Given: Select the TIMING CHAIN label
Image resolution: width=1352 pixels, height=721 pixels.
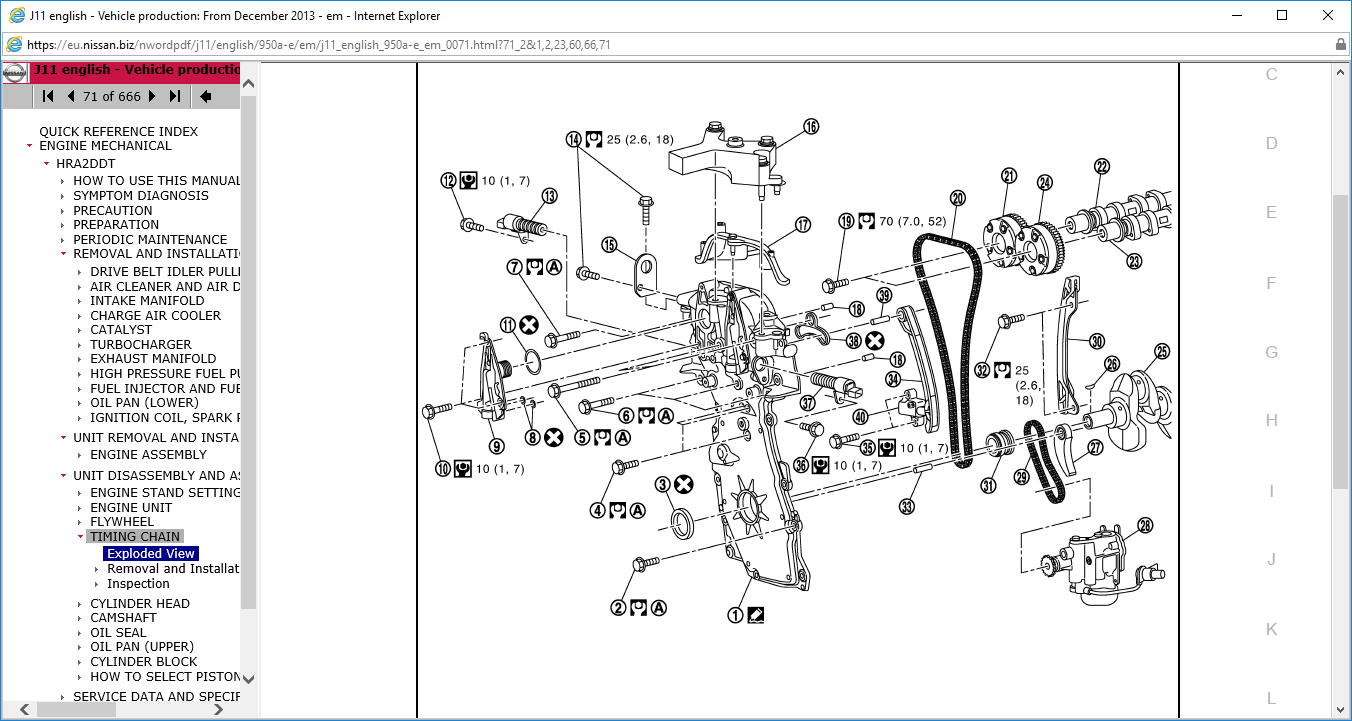Looking at the screenshot, I should [x=135, y=537].
